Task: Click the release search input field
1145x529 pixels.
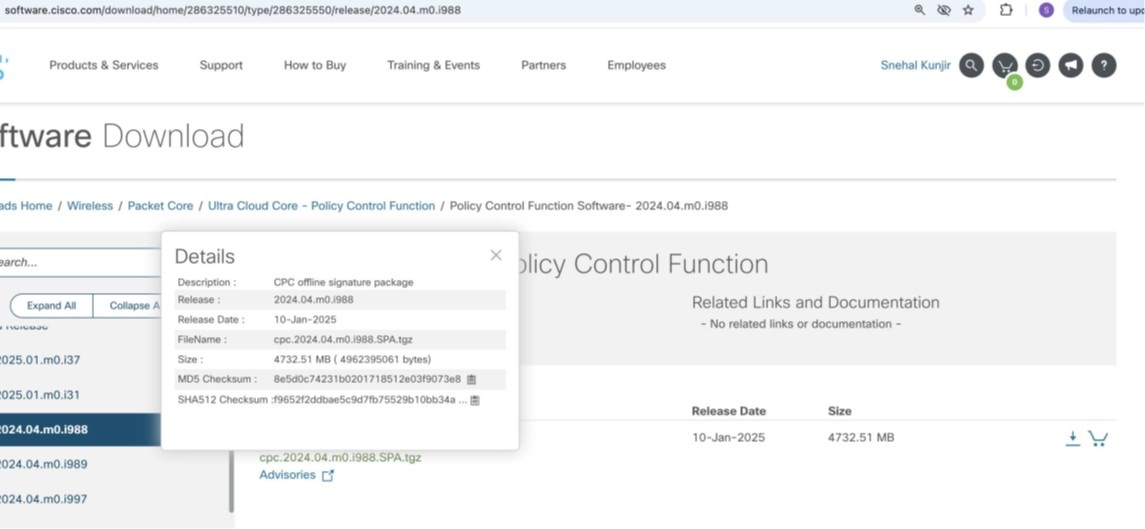Action: 80,262
